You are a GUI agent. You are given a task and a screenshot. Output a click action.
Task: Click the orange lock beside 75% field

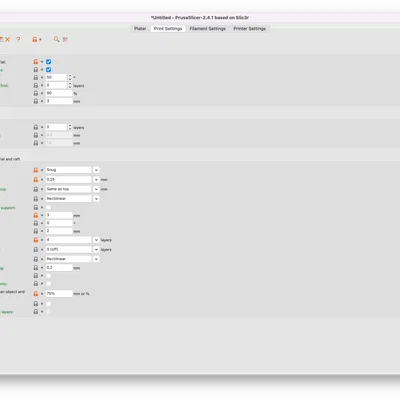click(x=36, y=294)
